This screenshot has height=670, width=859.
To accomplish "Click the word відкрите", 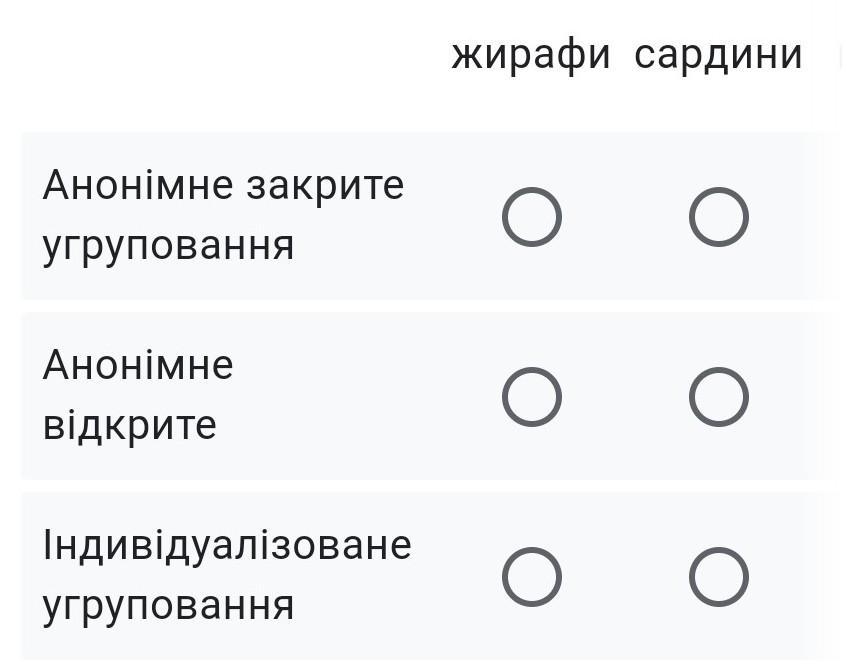I will point(130,425).
